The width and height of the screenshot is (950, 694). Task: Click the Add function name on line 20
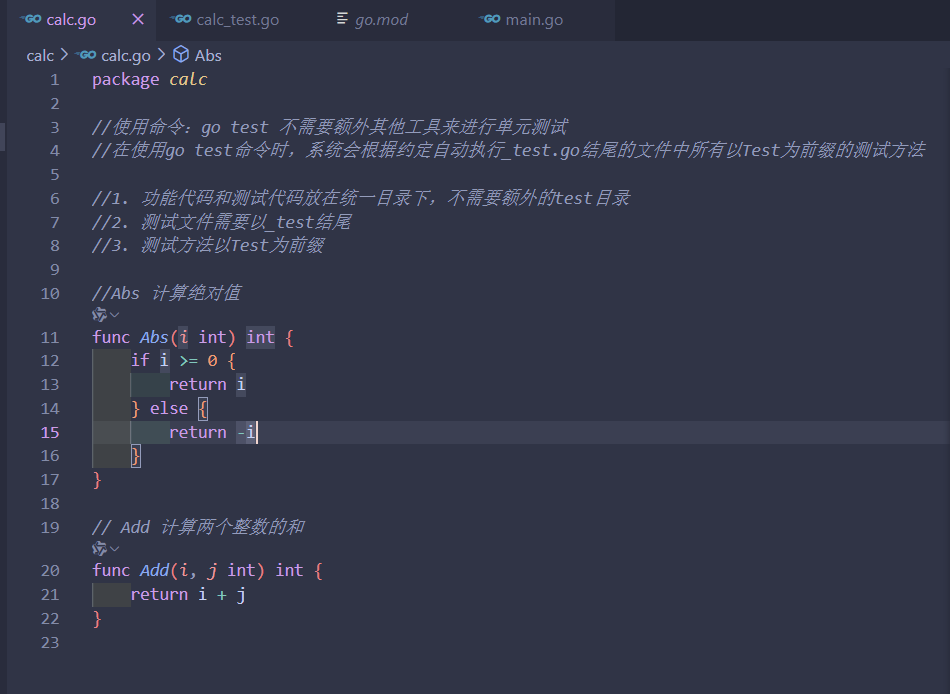coord(154,571)
